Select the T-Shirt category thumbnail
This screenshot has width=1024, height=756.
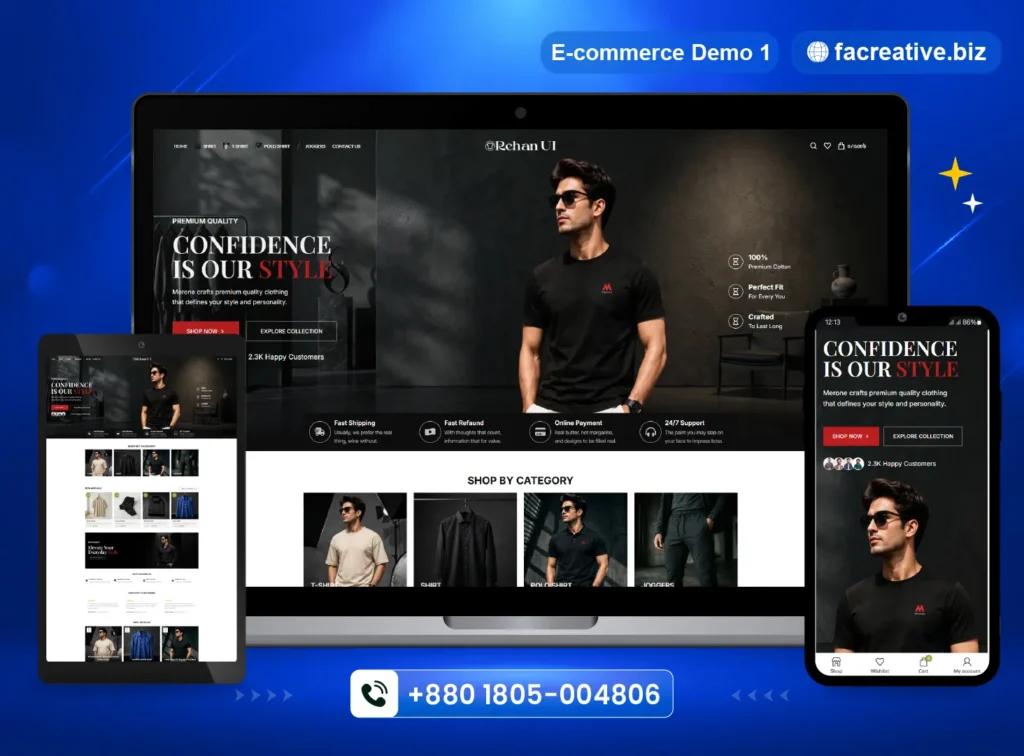tap(355, 540)
